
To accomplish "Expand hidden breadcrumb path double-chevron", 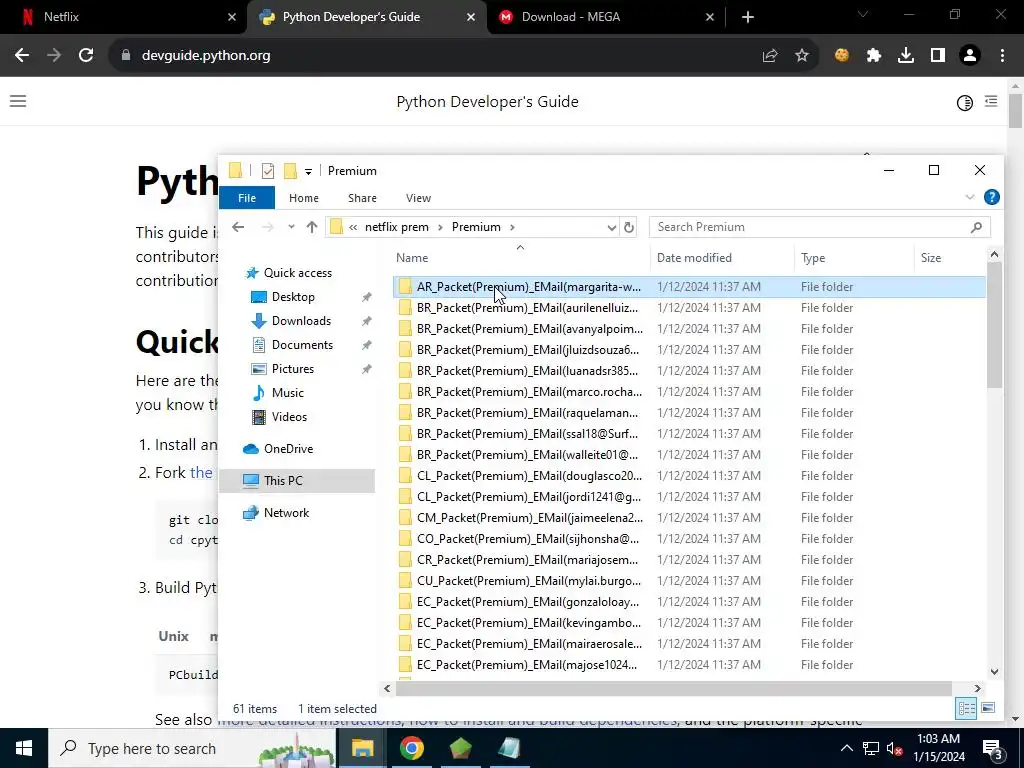I will click(353, 227).
